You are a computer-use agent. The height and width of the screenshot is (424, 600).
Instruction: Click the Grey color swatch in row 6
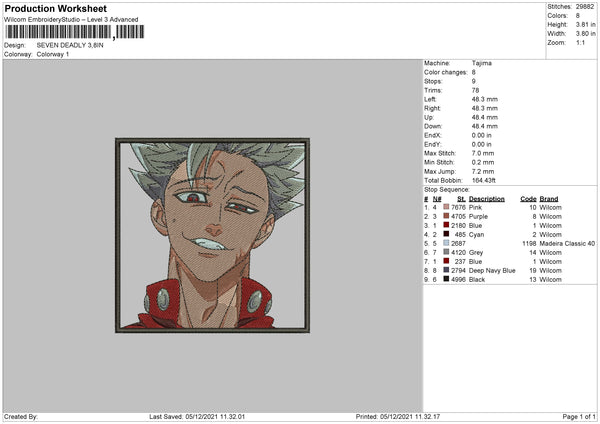tap(446, 252)
